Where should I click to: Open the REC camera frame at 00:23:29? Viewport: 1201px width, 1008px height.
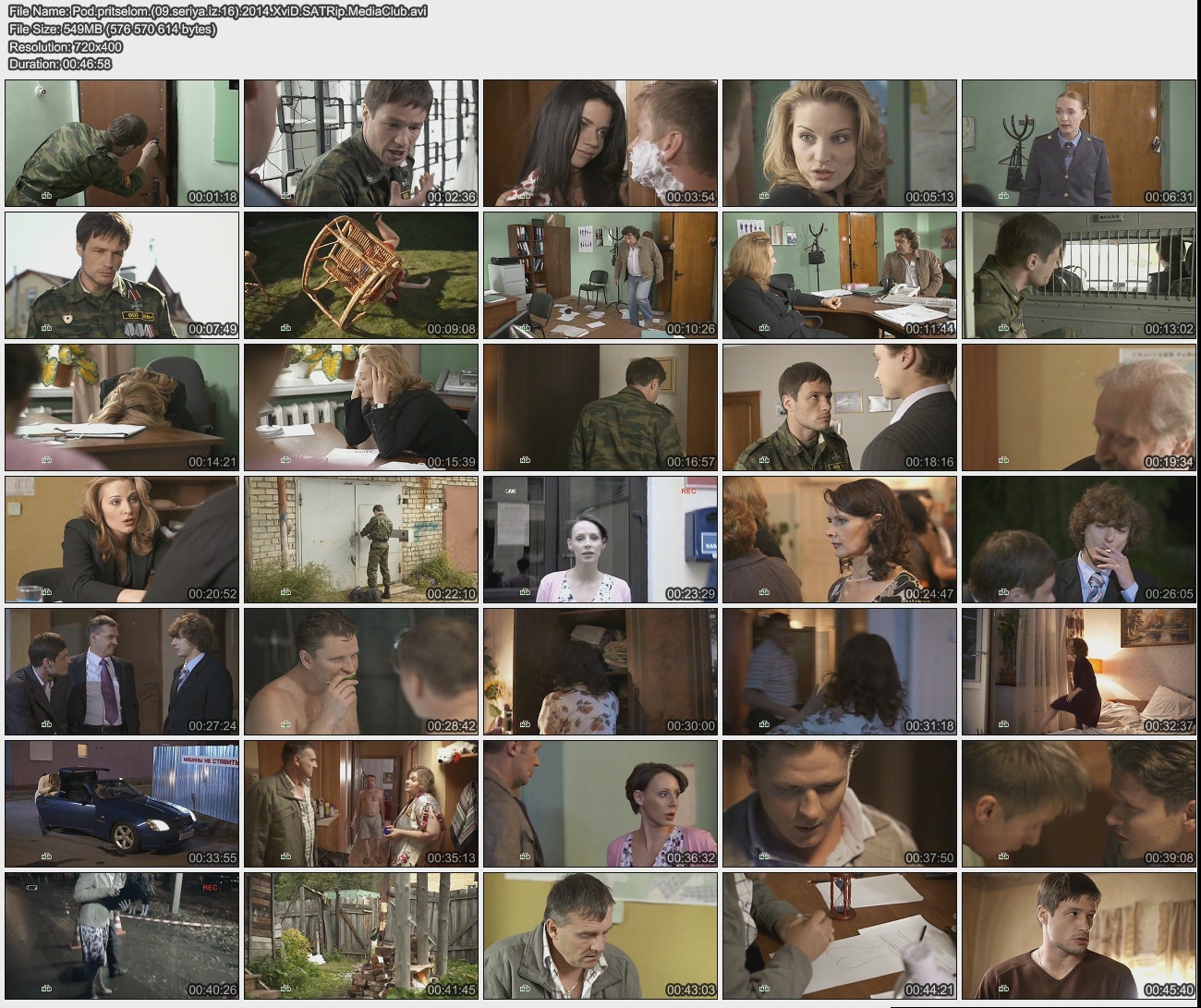(600, 540)
